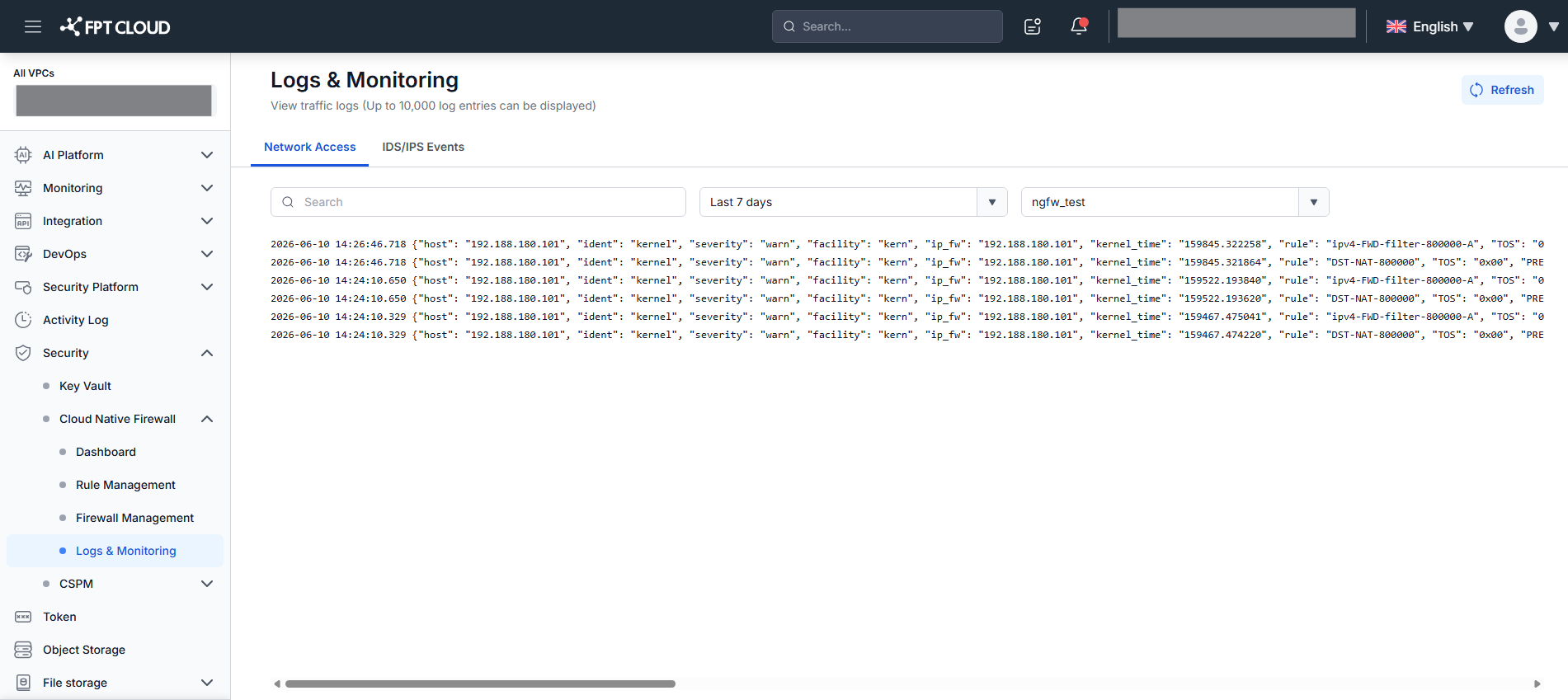The image size is (1568, 700).
Task: Collapse the Cloud Native Firewall chevron
Action: pos(207,419)
